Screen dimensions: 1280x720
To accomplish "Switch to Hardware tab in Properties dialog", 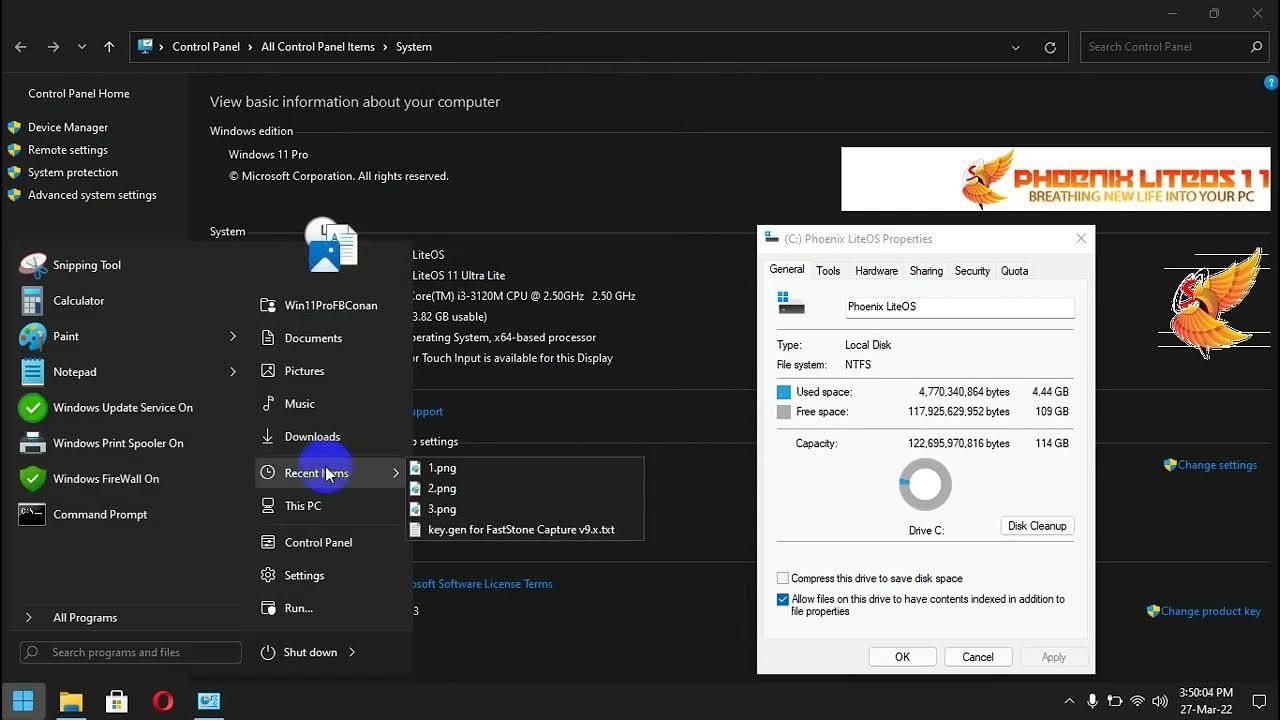I will coord(876,271).
